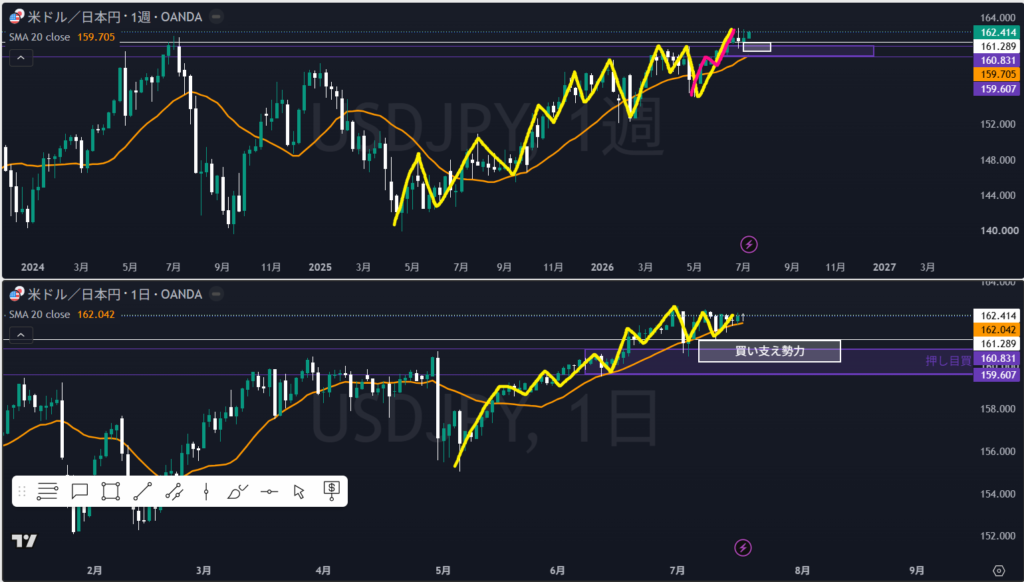
Task: Open chart settings gear icon
Action: coord(999,570)
